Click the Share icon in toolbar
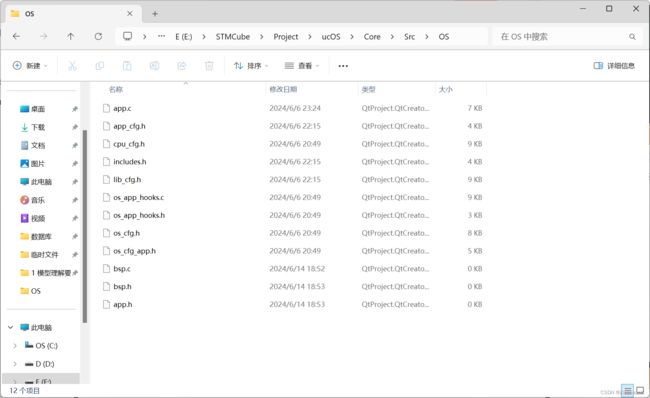650x398 pixels. pyautogui.click(x=182, y=66)
